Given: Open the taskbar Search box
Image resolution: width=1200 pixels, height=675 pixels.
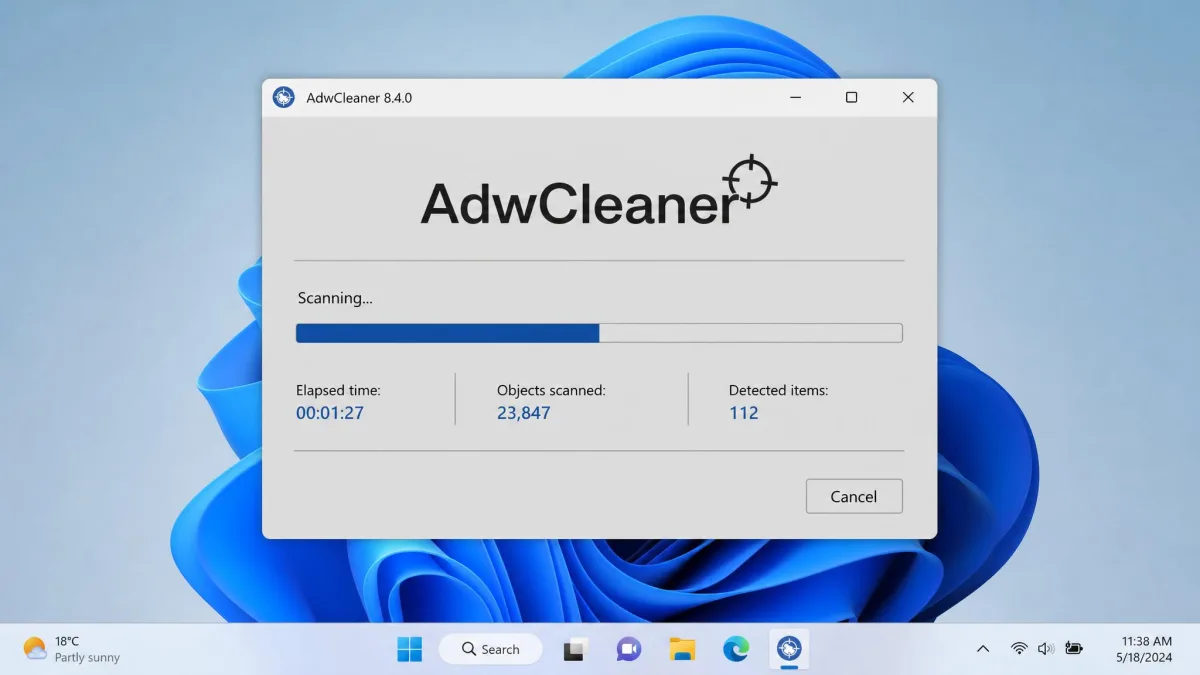Looking at the screenshot, I should (491, 649).
